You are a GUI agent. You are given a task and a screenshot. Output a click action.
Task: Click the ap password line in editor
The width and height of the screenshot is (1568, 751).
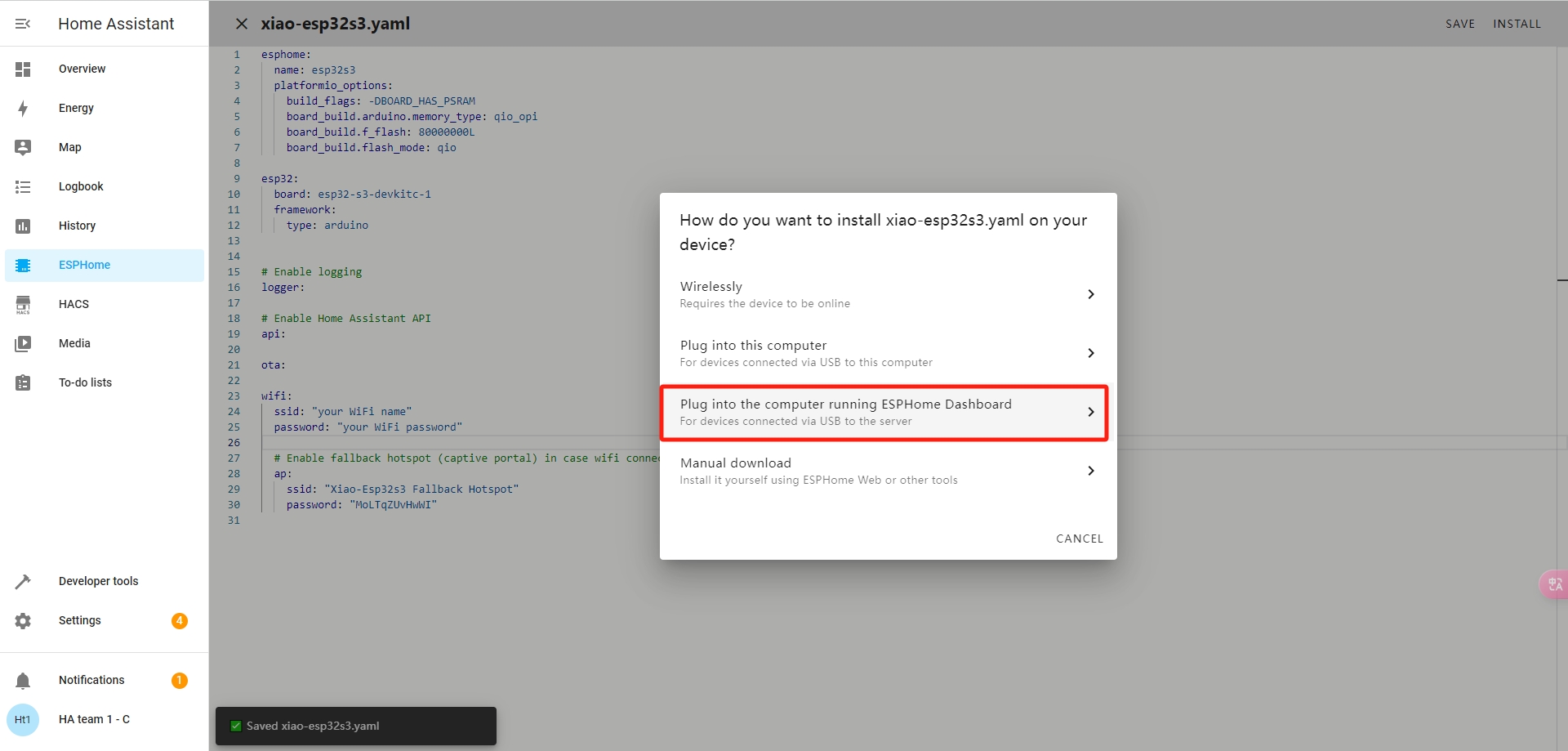[362, 504]
